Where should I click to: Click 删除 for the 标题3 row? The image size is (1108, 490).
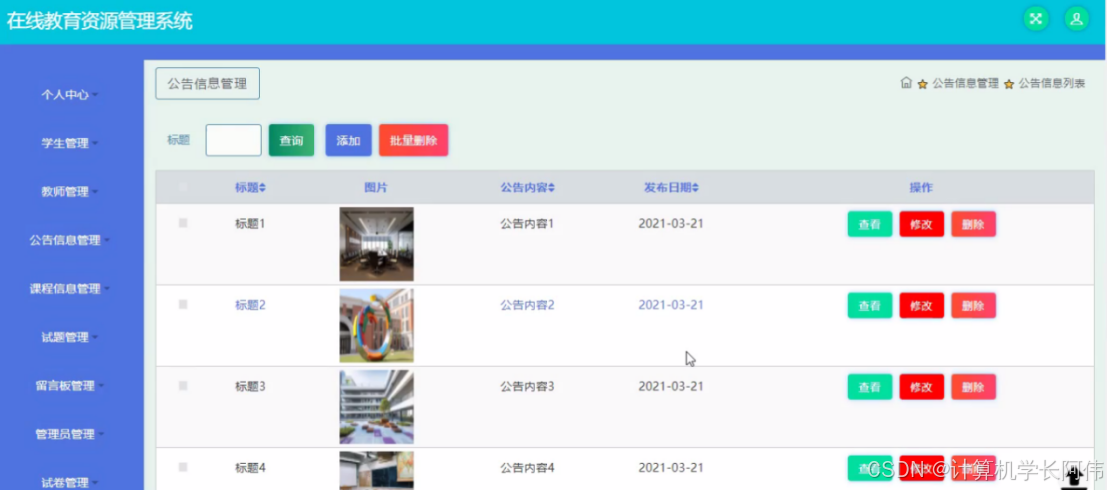pos(973,387)
